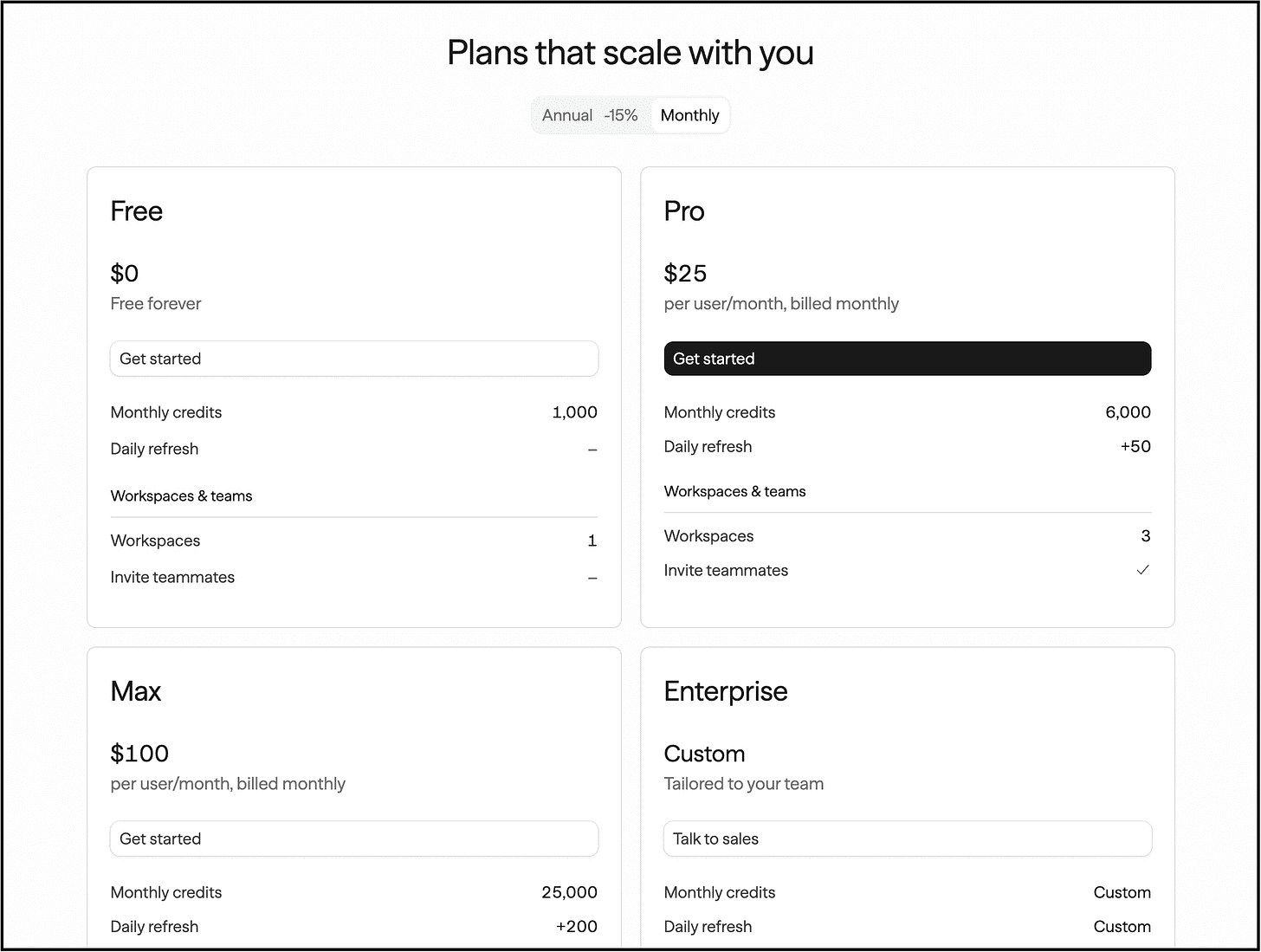Click the Plans that scale with you heading
Viewport: 1261px width, 952px height.
(630, 53)
